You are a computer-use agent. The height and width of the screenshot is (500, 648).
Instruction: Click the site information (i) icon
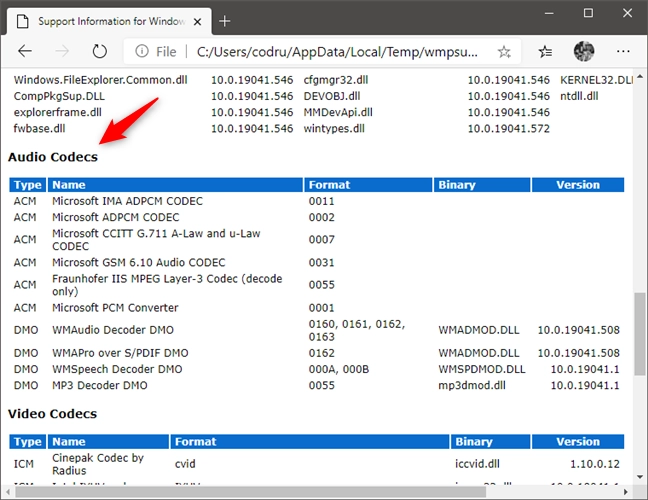[x=142, y=51]
